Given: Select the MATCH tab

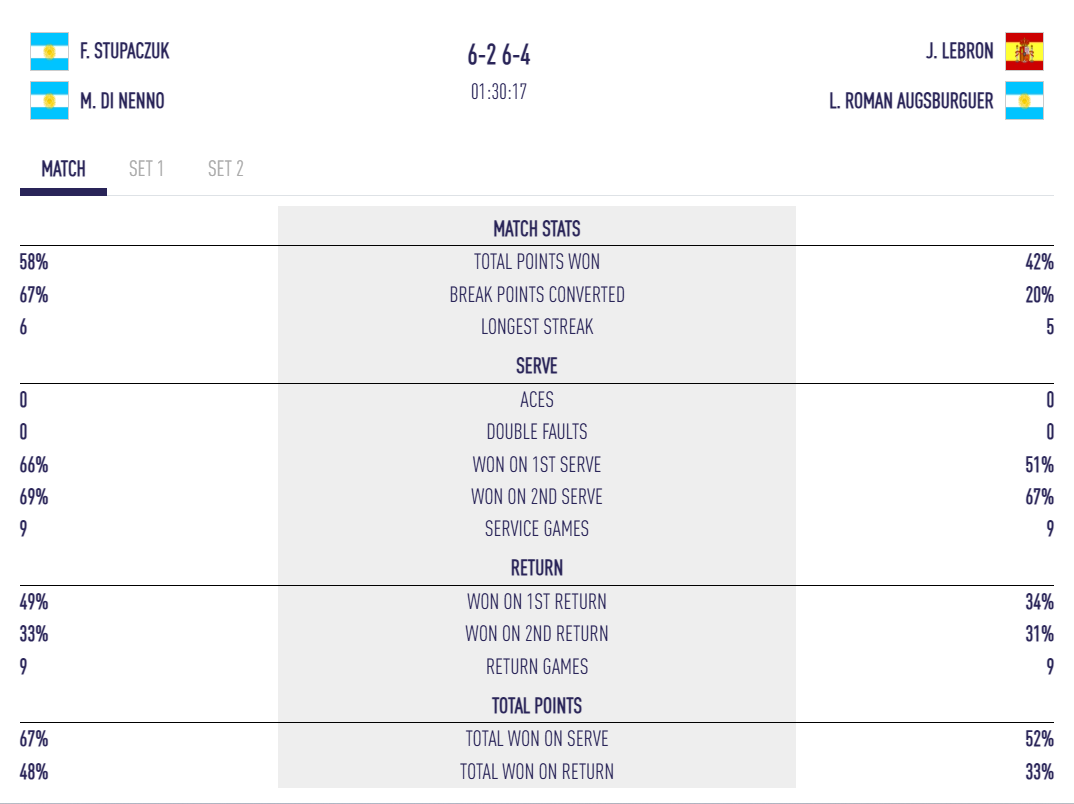Looking at the screenshot, I should point(63,169).
